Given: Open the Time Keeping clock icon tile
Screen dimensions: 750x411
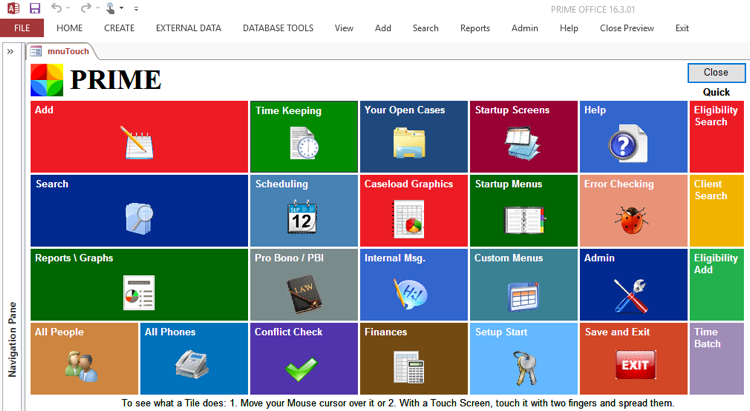Looking at the screenshot, I should click(x=304, y=144).
